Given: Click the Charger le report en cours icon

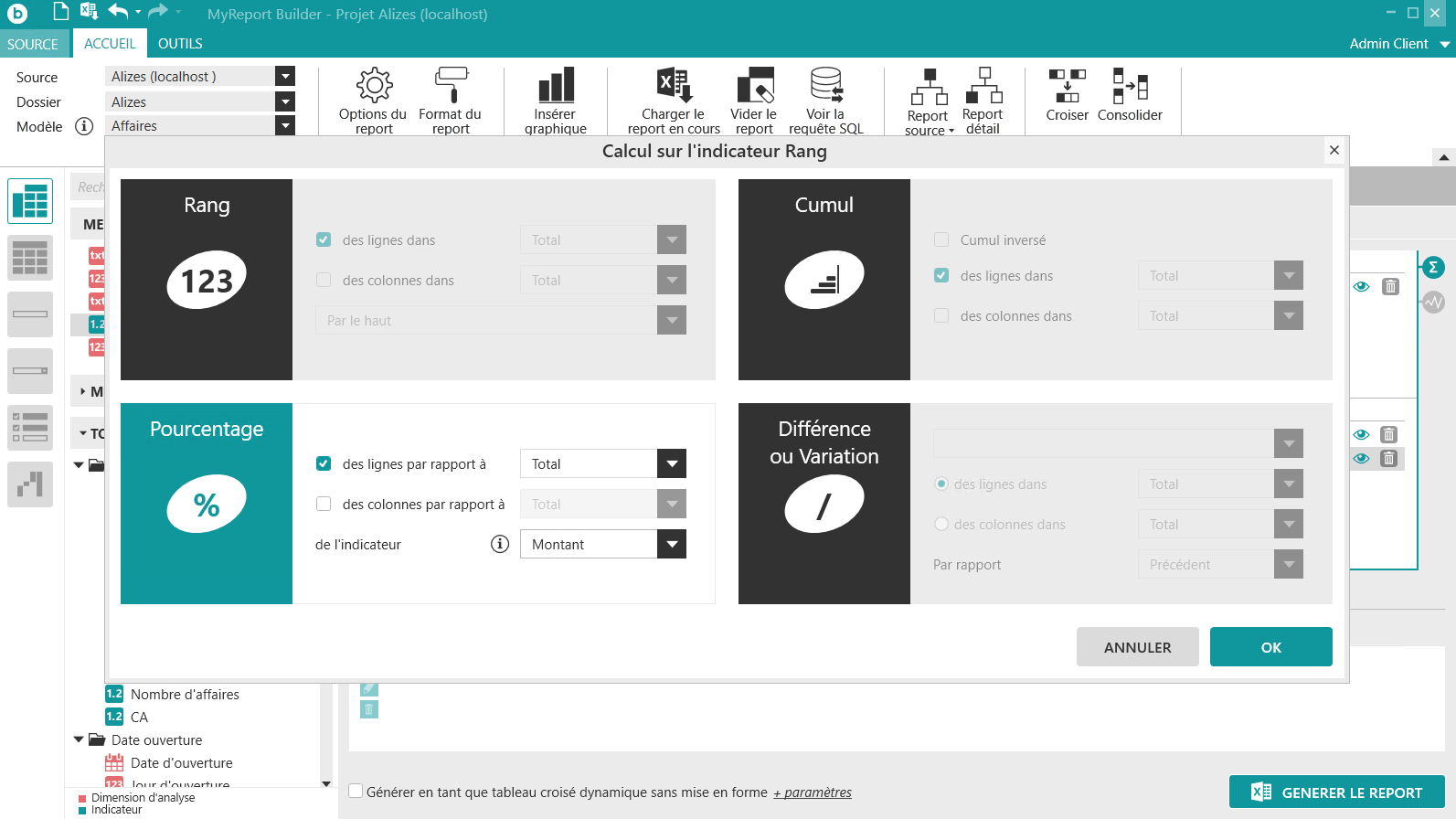Looking at the screenshot, I should click(x=674, y=86).
